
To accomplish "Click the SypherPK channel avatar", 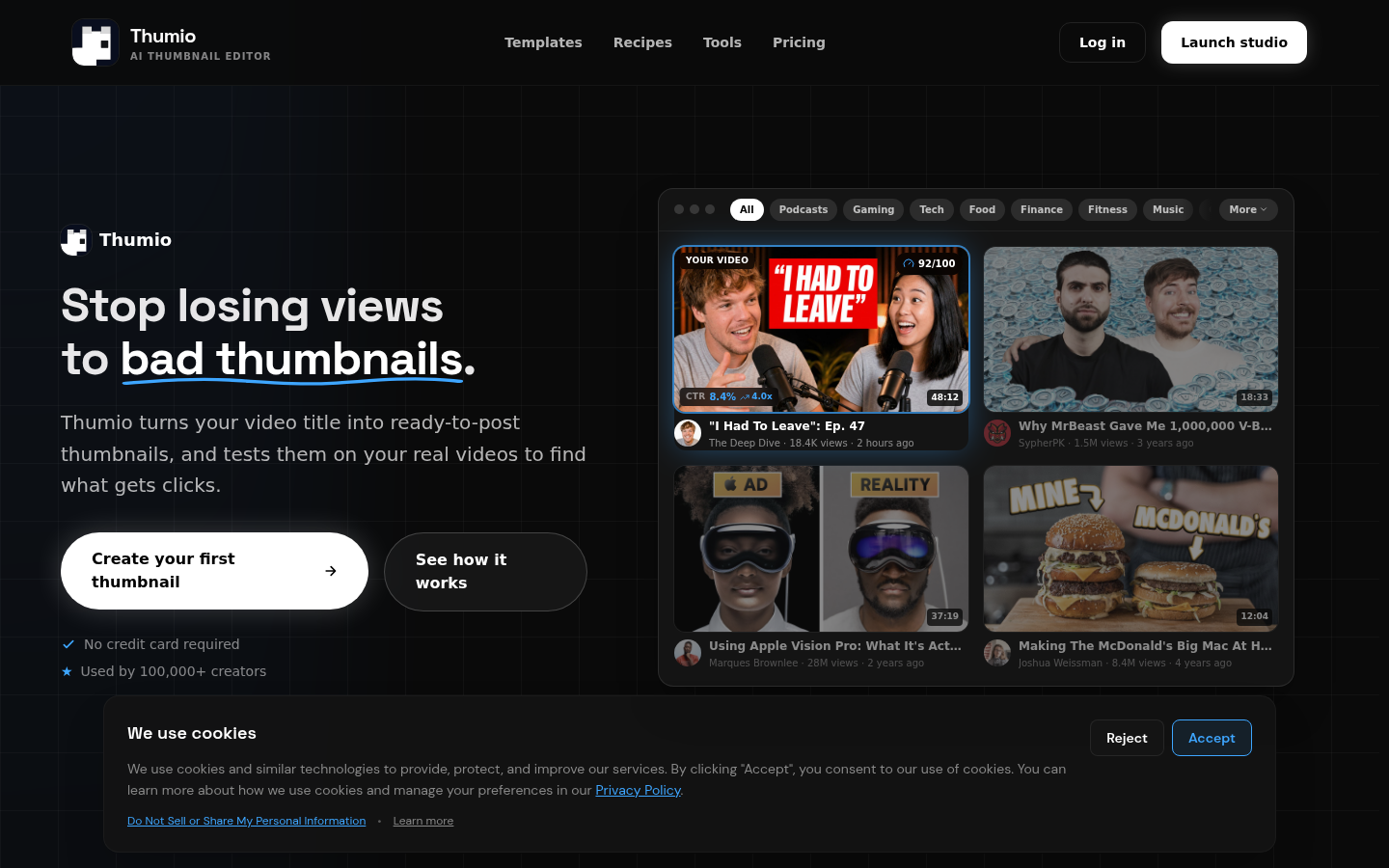I will click(x=997, y=433).
